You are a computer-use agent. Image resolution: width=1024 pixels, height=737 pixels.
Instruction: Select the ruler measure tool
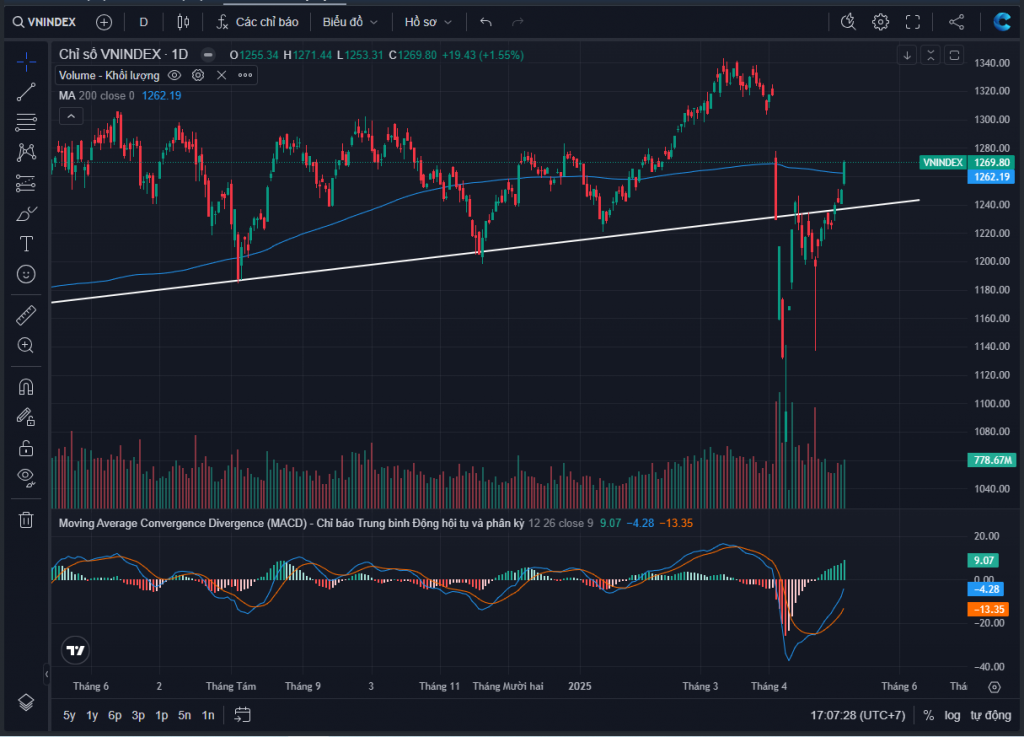click(26, 316)
